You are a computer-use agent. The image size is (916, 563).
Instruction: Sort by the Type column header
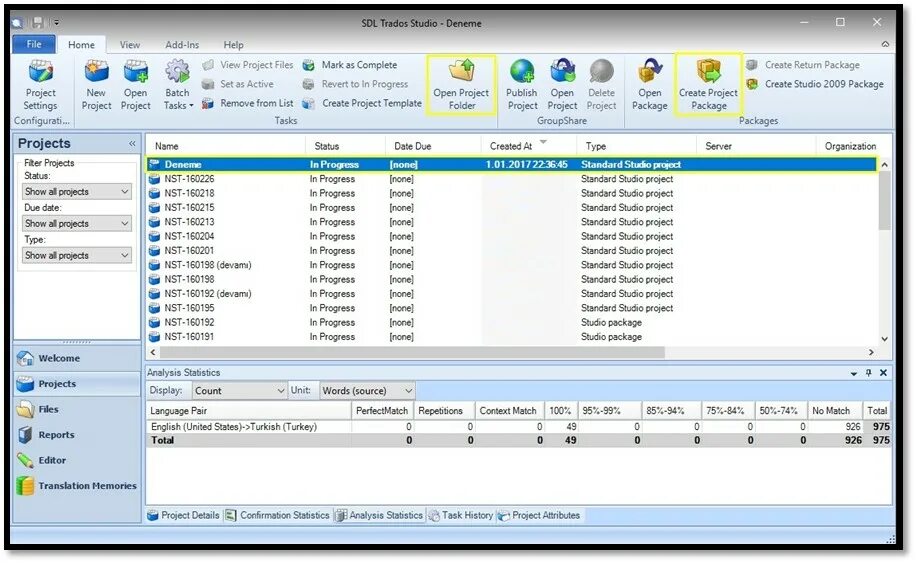(637, 146)
